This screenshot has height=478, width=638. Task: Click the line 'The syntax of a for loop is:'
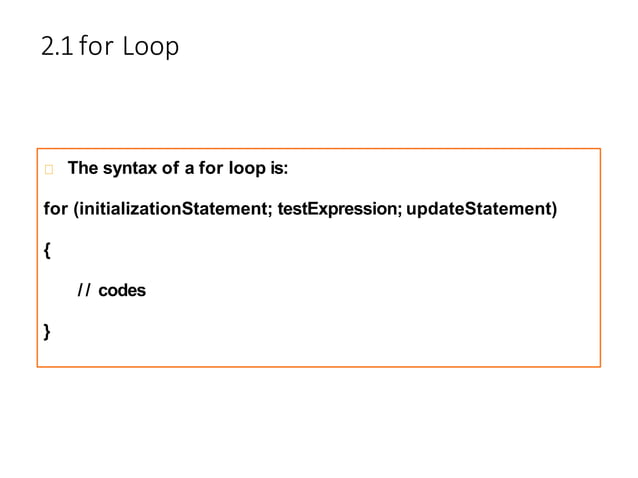(178, 168)
